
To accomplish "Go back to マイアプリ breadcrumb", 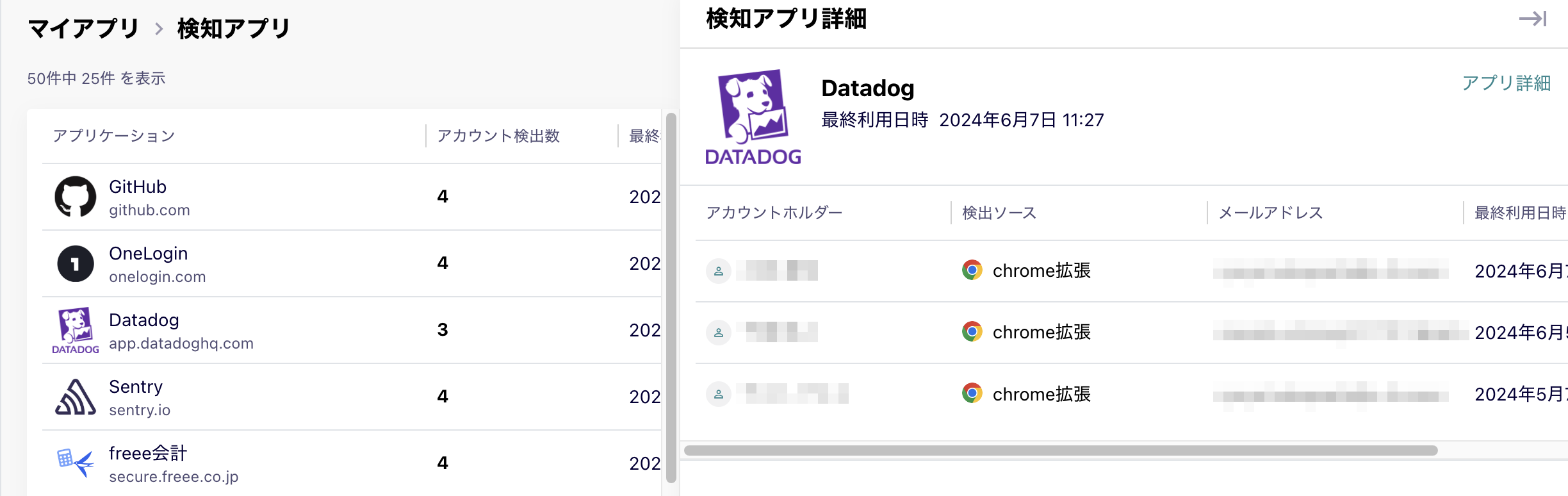I will [84, 29].
